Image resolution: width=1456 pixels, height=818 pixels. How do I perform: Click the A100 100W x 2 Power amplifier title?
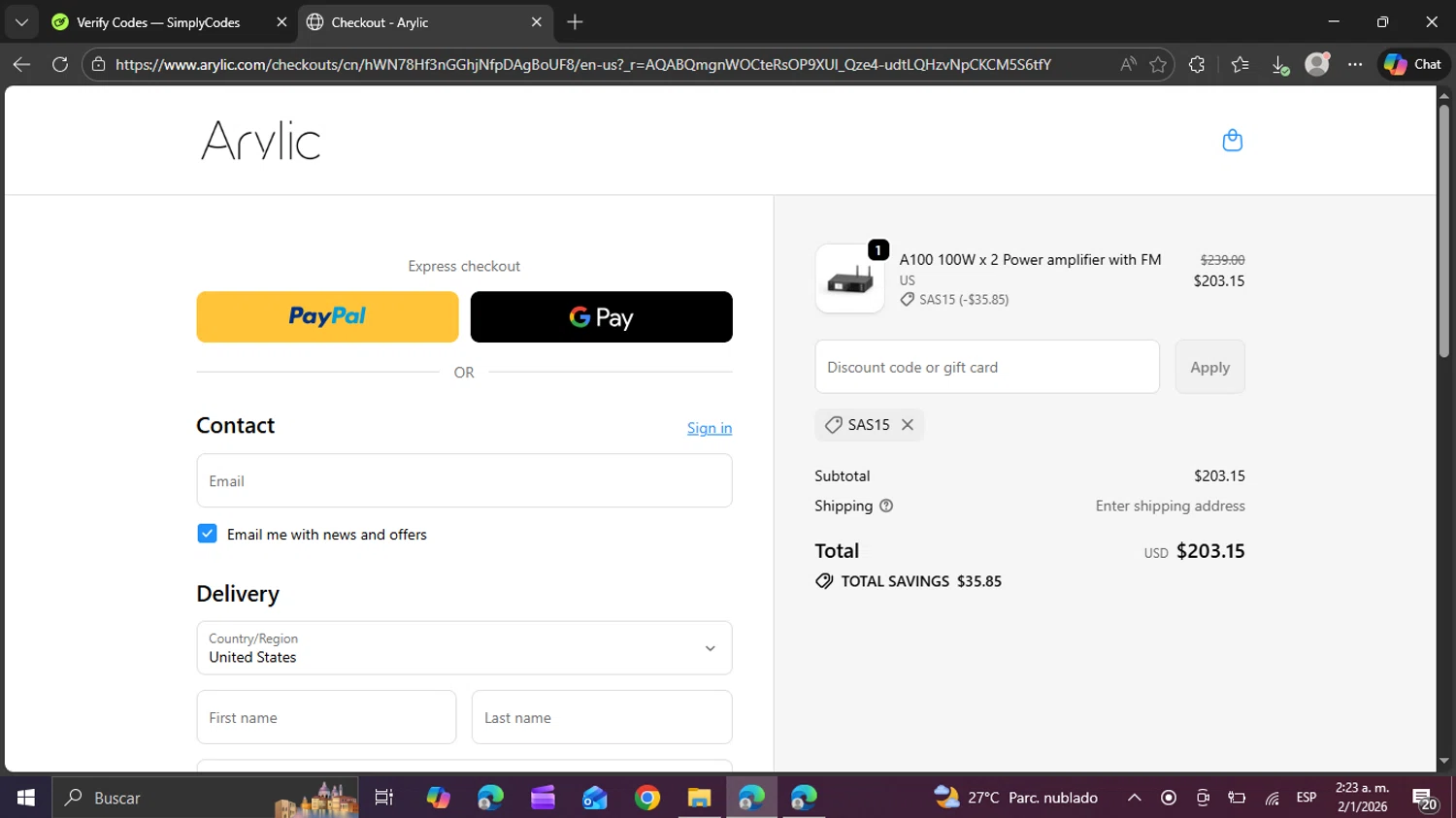pos(1030,260)
